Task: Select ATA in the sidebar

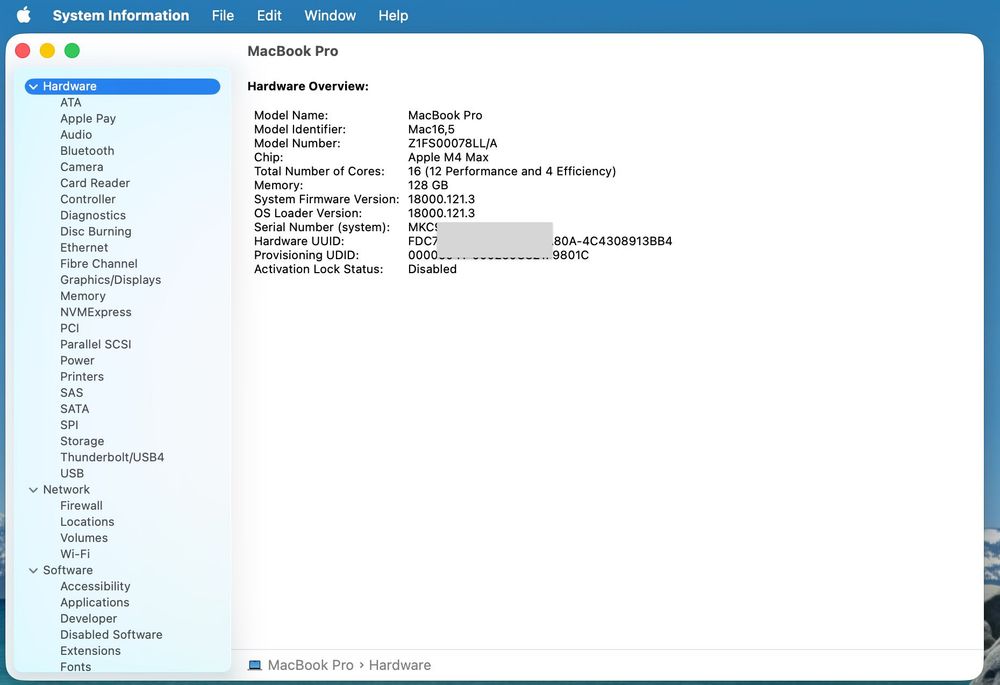Action: pyautogui.click(x=71, y=103)
